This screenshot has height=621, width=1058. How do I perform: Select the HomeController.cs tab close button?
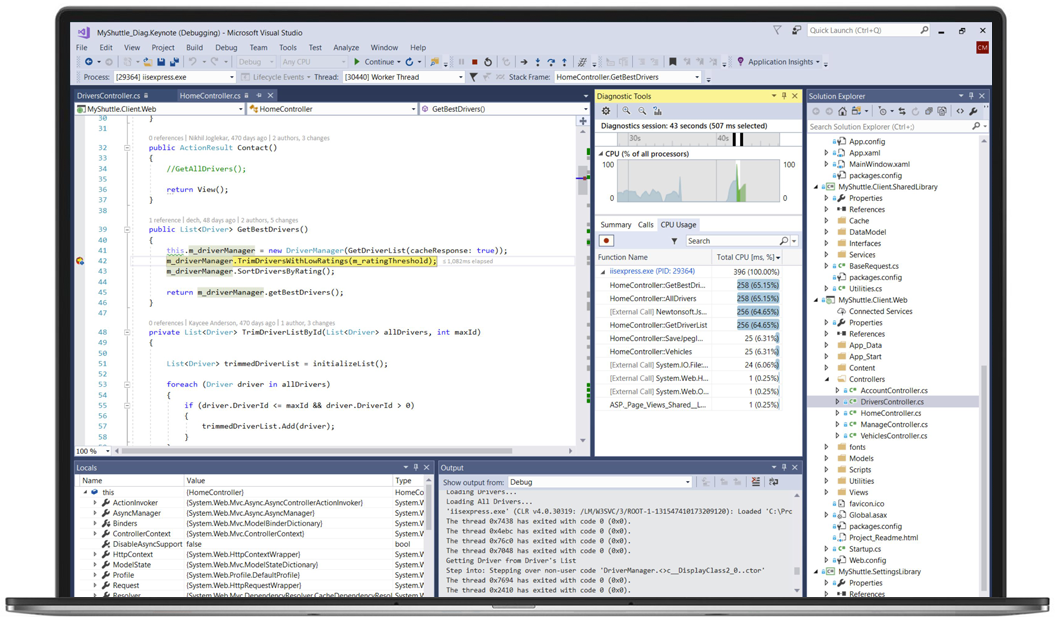(x=270, y=95)
